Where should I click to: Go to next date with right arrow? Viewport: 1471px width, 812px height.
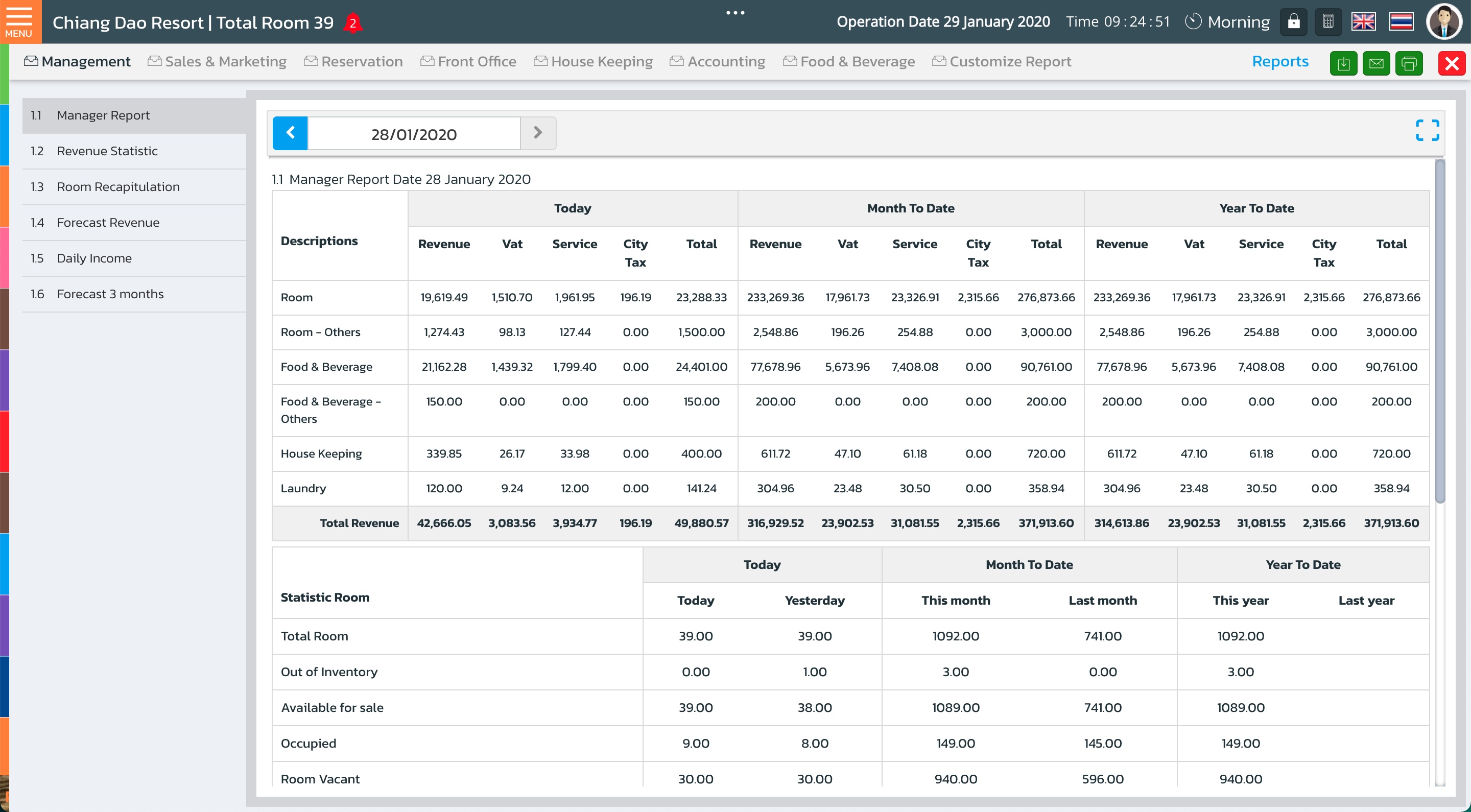coord(537,133)
